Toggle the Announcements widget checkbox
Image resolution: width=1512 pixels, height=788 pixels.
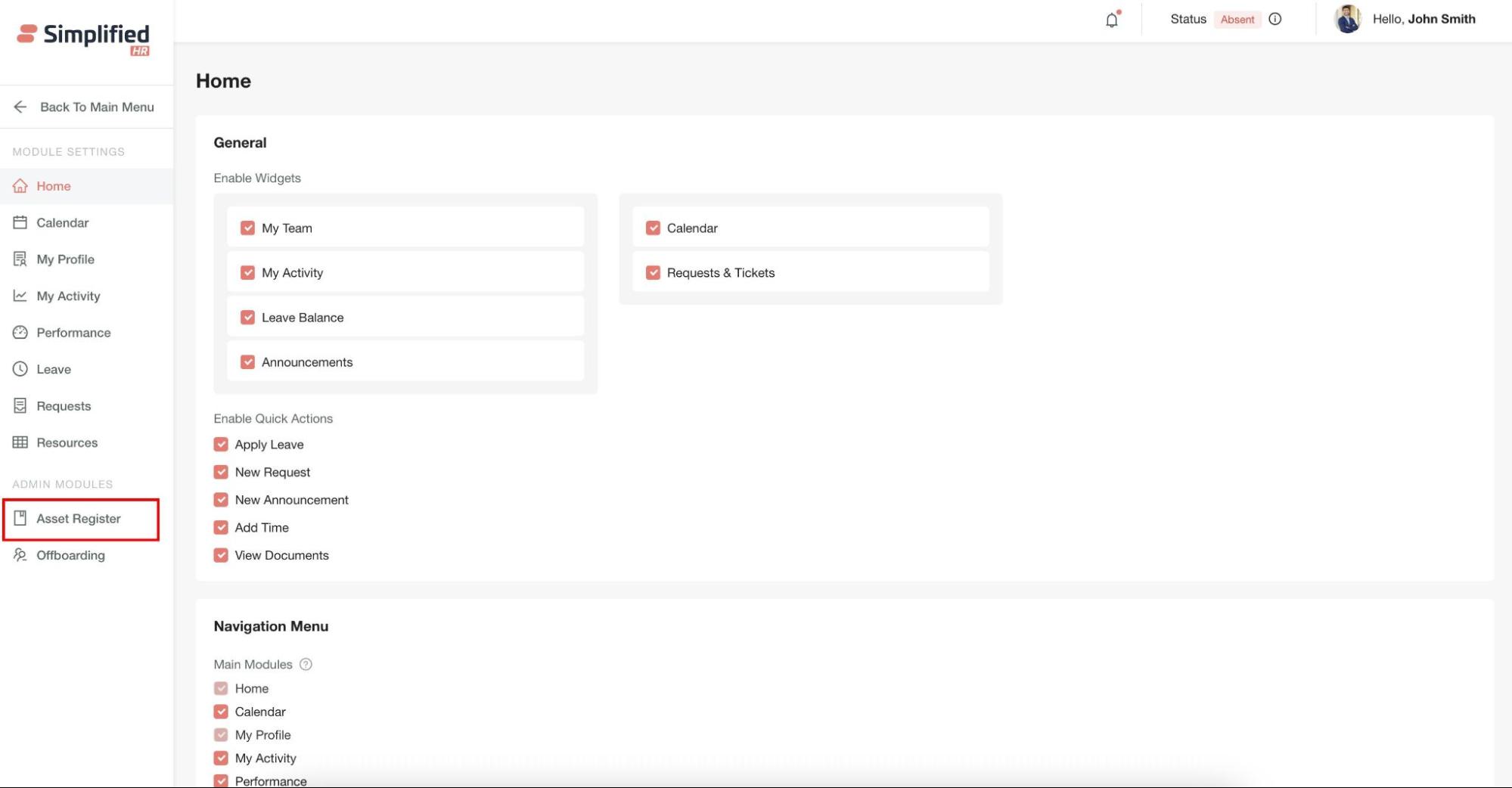click(x=247, y=361)
